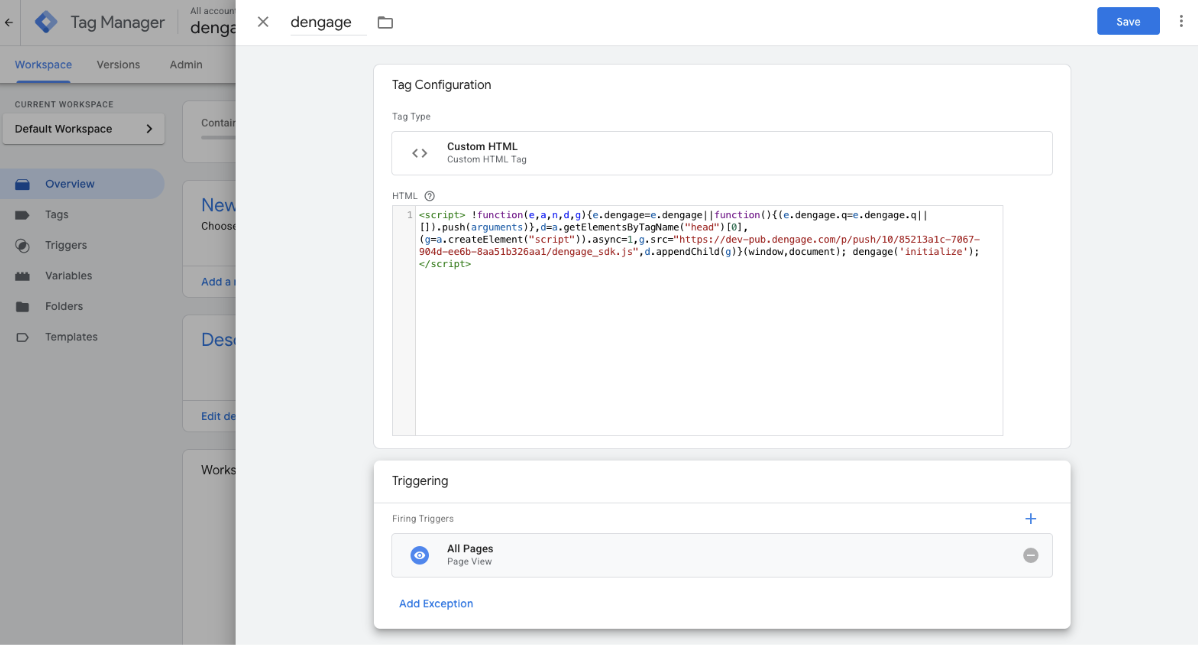Remove the All Pages trigger
The image size is (1198, 652).
(1031, 556)
